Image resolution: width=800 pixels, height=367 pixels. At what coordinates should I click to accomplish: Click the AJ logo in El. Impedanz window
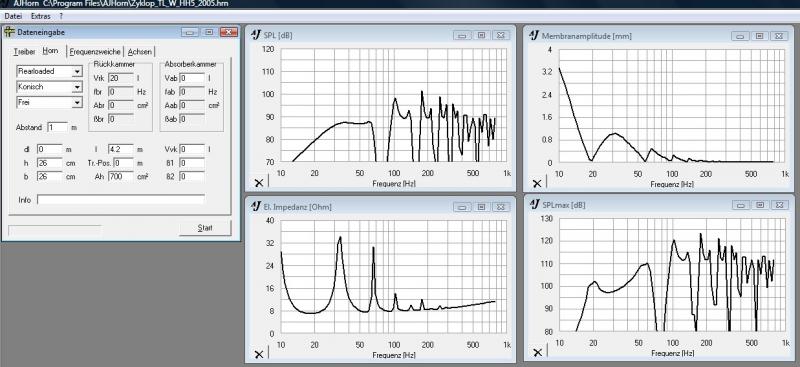click(x=256, y=206)
